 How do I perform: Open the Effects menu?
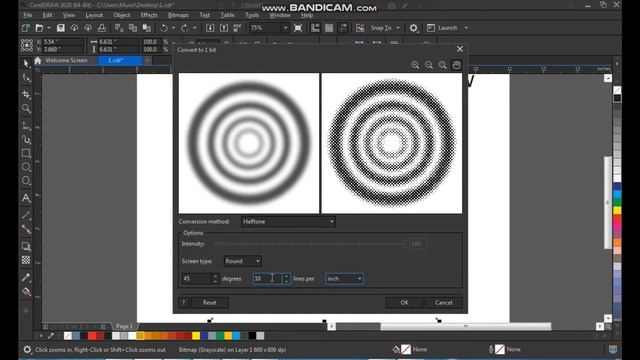pyautogui.click(x=149, y=15)
